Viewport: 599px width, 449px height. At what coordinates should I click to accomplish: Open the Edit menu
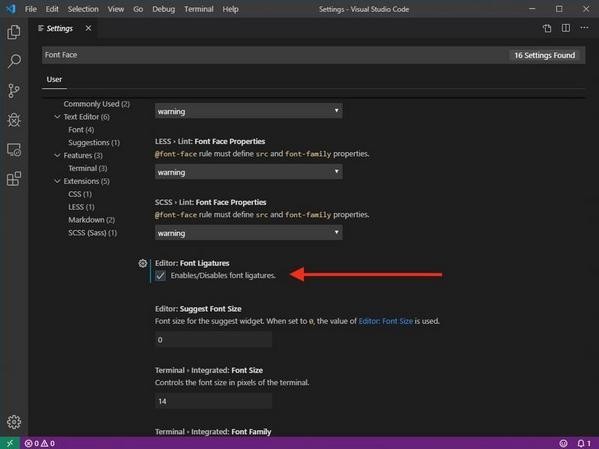click(x=52, y=9)
